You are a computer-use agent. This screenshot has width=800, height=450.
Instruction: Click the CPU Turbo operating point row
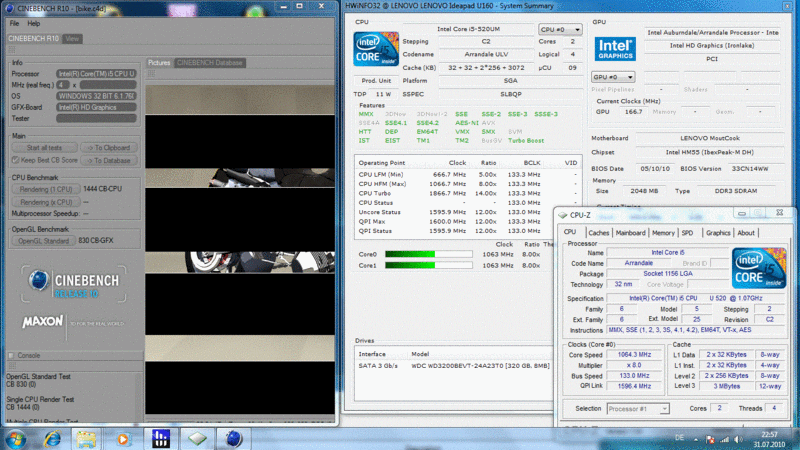coord(467,193)
